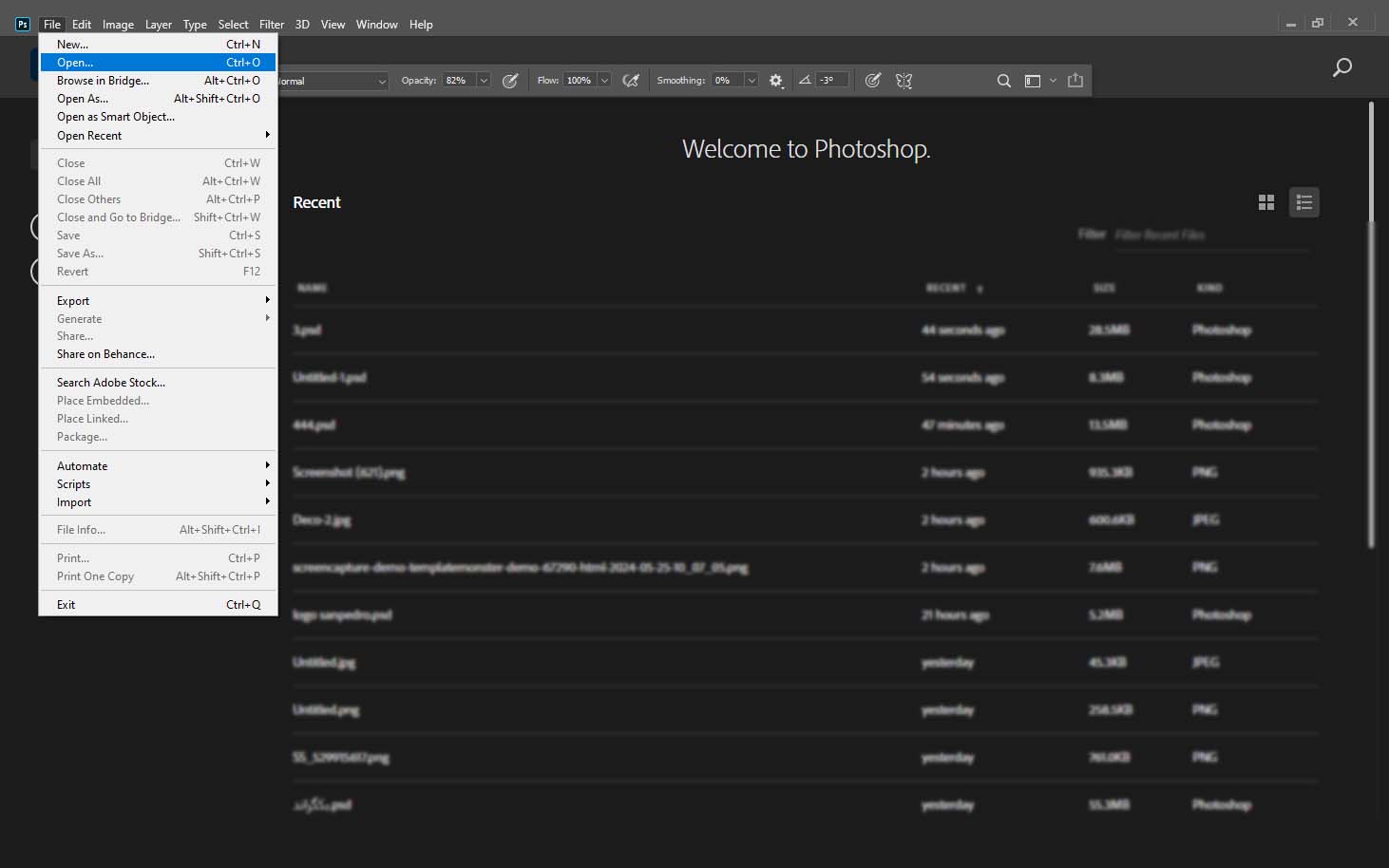1389x868 pixels.
Task: Click the workspace layout icon
Action: tap(1033, 81)
